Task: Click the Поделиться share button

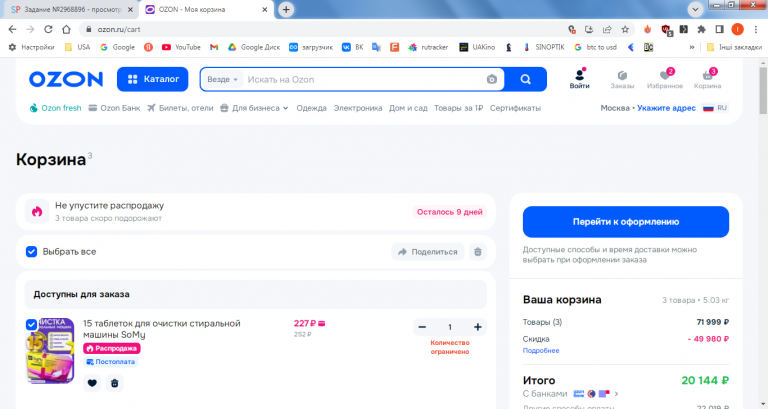Action: pyautogui.click(x=428, y=252)
